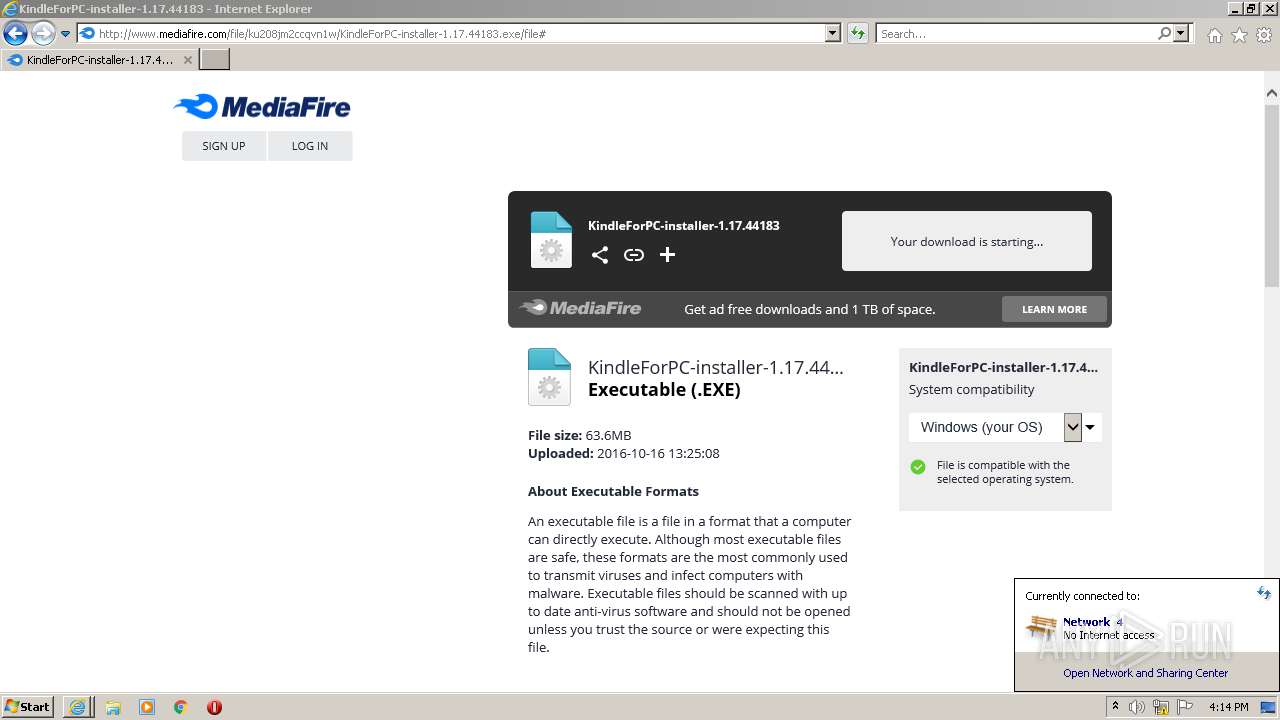The width and height of the screenshot is (1280, 720).
Task: Click the IE Search box
Action: [1016, 34]
